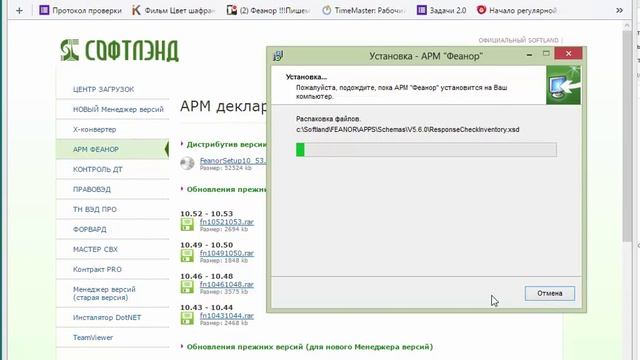Click Официальный SOFTLAND header text
This screenshot has height=360, width=640.
[518, 40]
